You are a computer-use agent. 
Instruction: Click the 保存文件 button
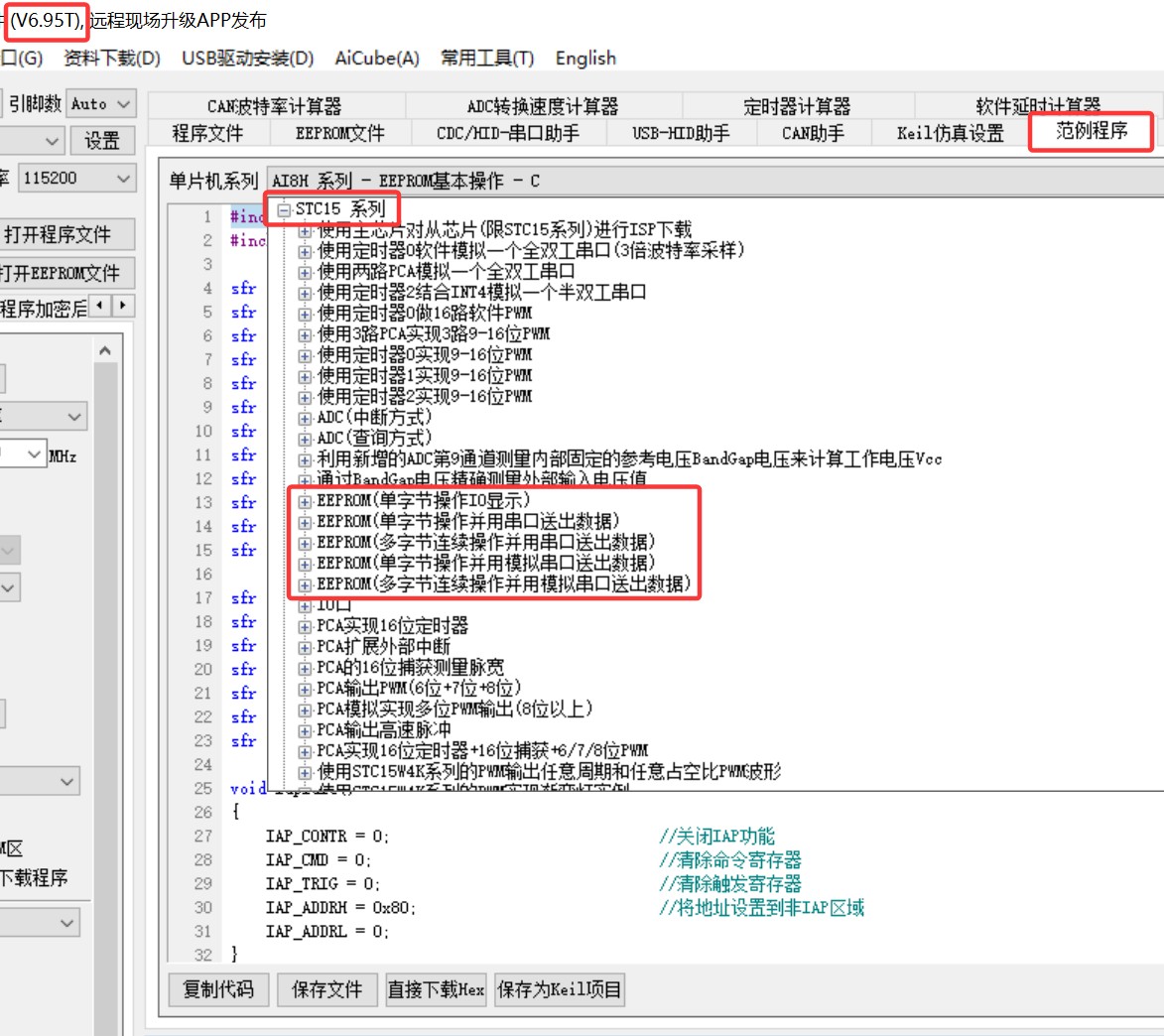click(x=326, y=989)
